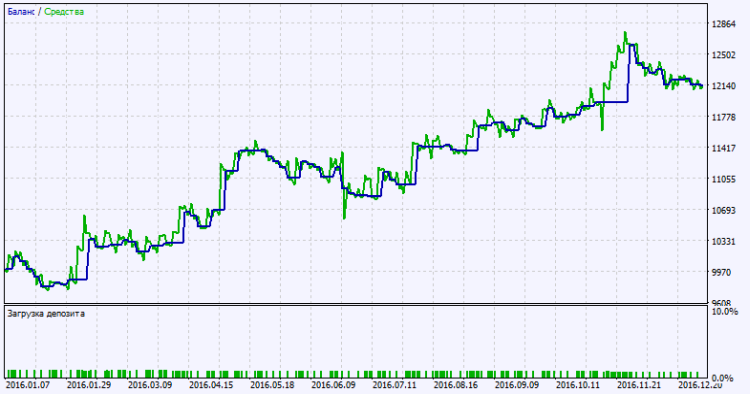The width and height of the screenshot is (750, 394).
Task: Click date label 2016.06.09
Action: pyautogui.click(x=334, y=385)
